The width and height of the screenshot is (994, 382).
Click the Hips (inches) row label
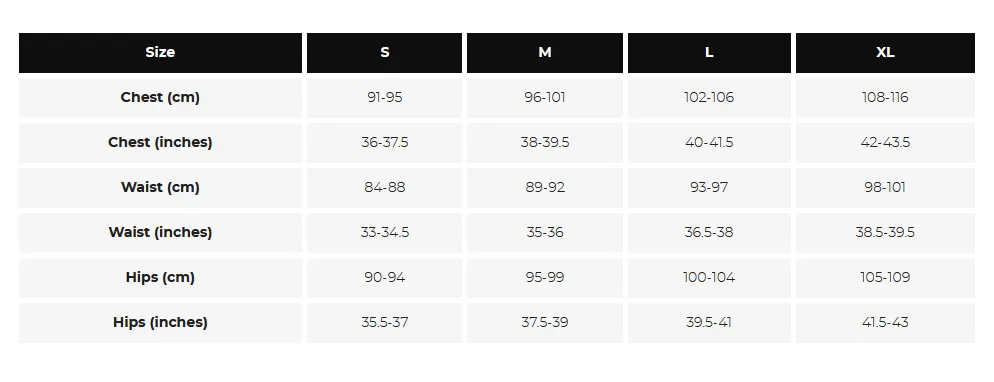[x=160, y=322]
